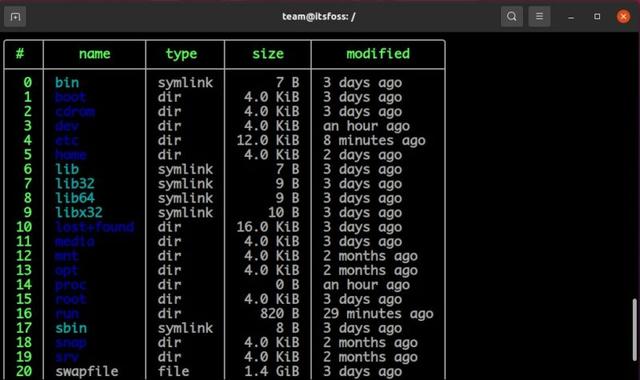Image resolution: width=640 pixels, height=380 pixels.
Task: Open the terminal search tool
Action: click(511, 17)
